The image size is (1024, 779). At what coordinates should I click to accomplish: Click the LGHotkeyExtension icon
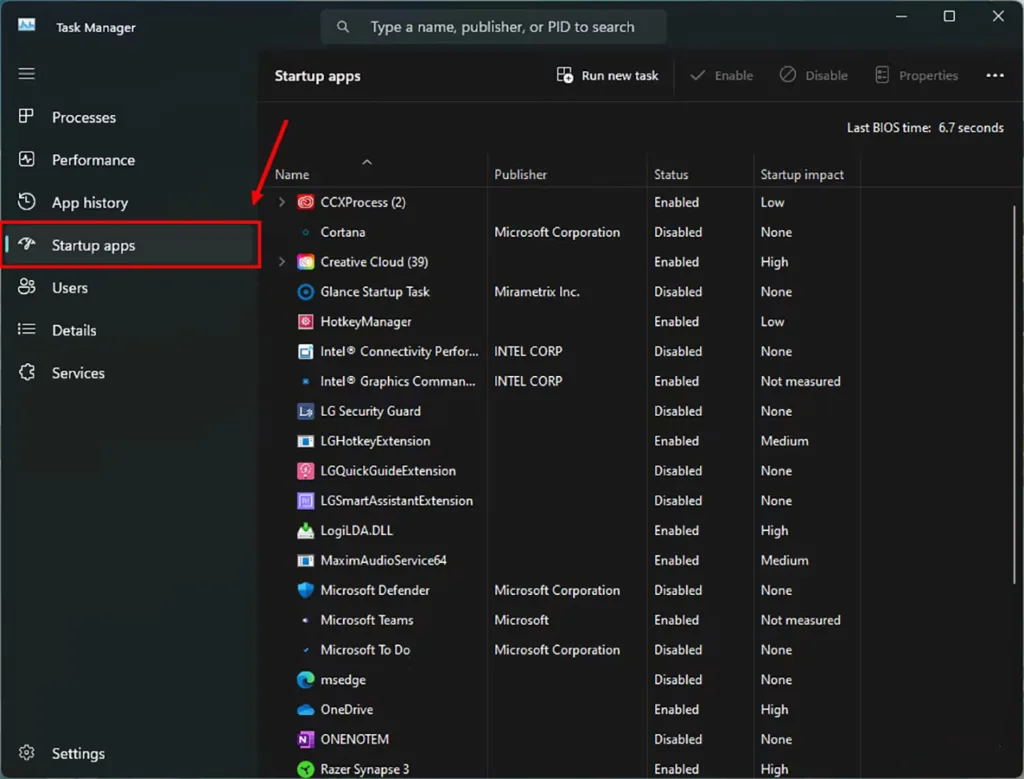pyautogui.click(x=305, y=441)
